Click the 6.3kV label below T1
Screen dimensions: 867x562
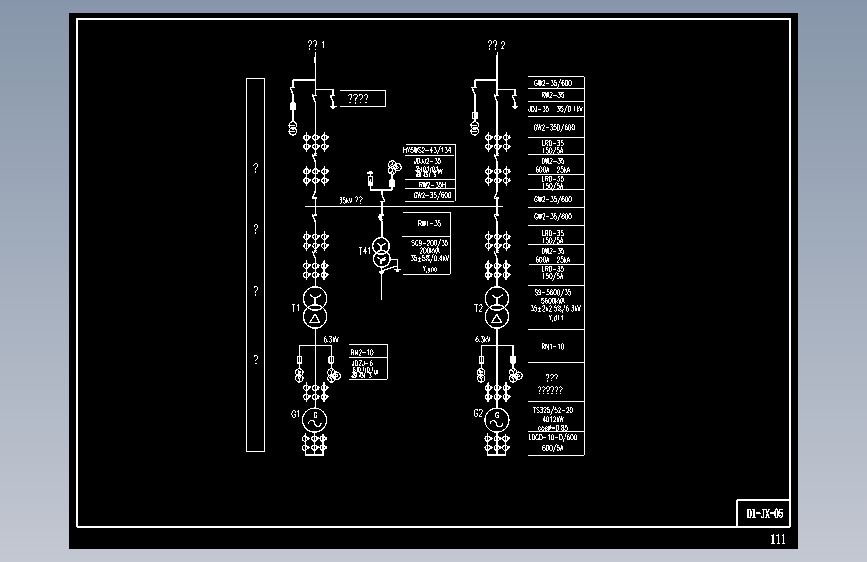(331, 340)
